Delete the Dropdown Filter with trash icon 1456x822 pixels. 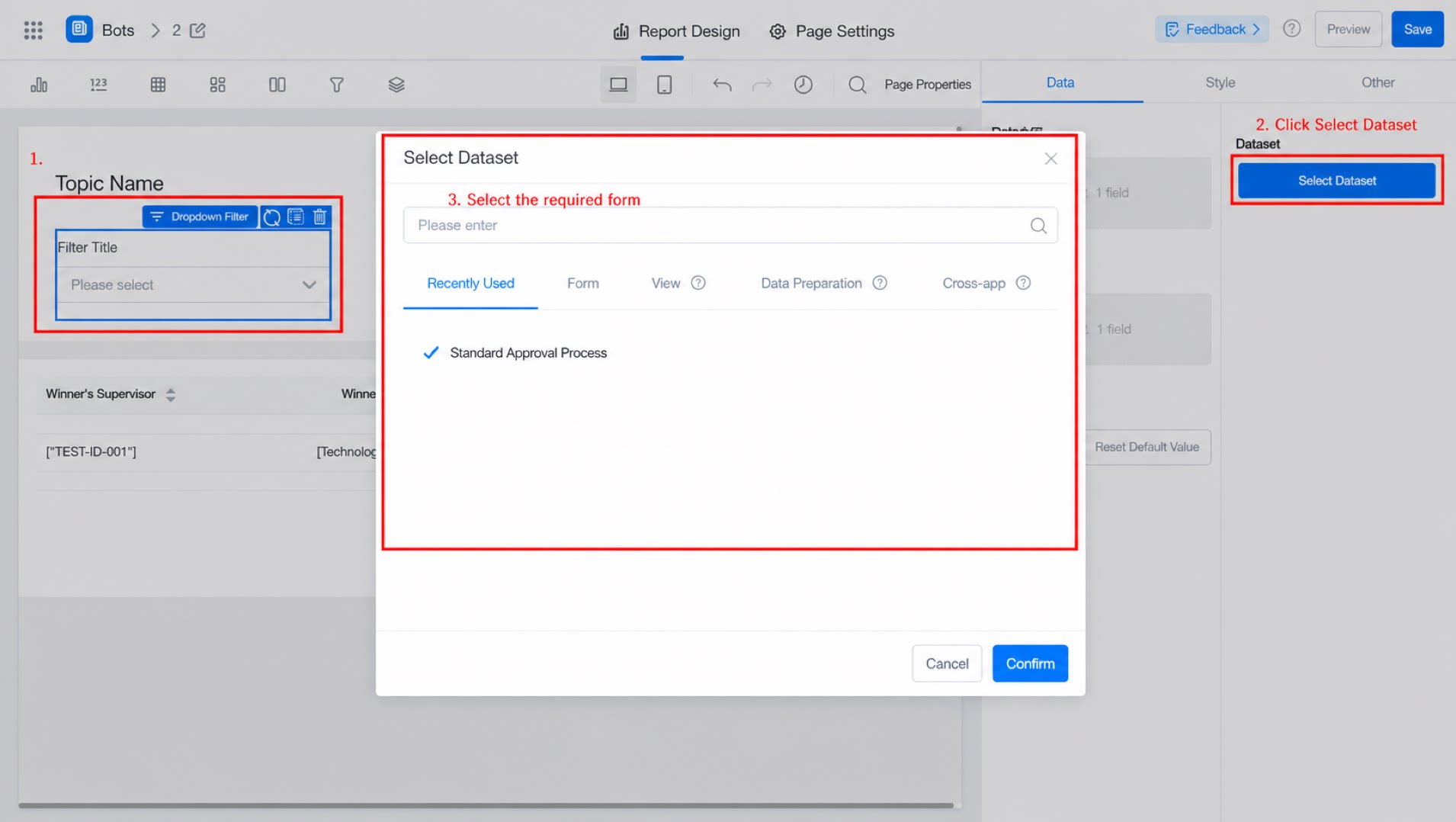click(320, 217)
